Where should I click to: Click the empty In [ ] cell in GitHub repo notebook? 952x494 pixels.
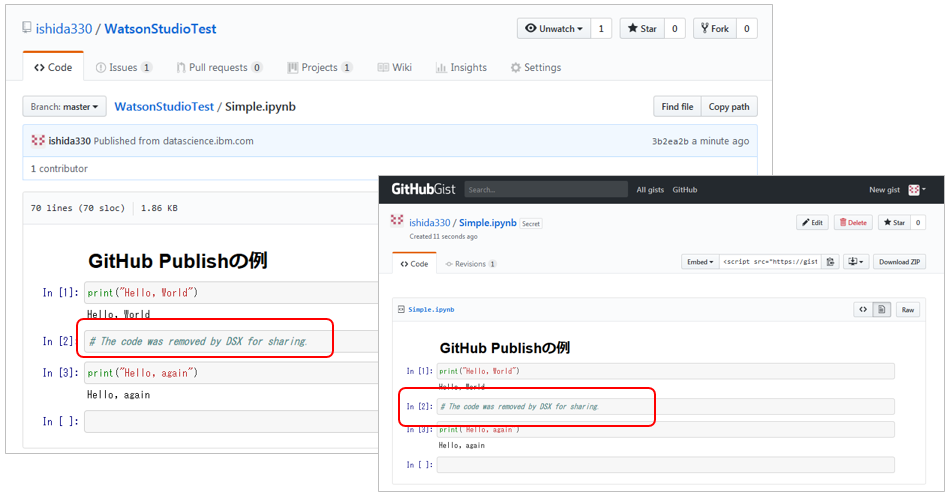(231, 421)
